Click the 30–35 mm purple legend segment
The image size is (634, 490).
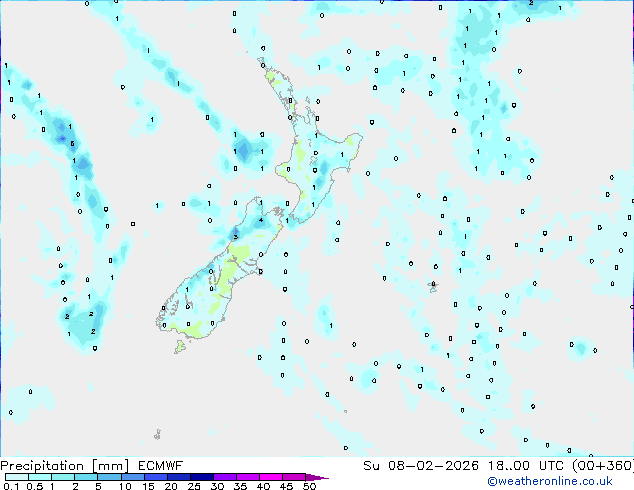click(x=224, y=477)
